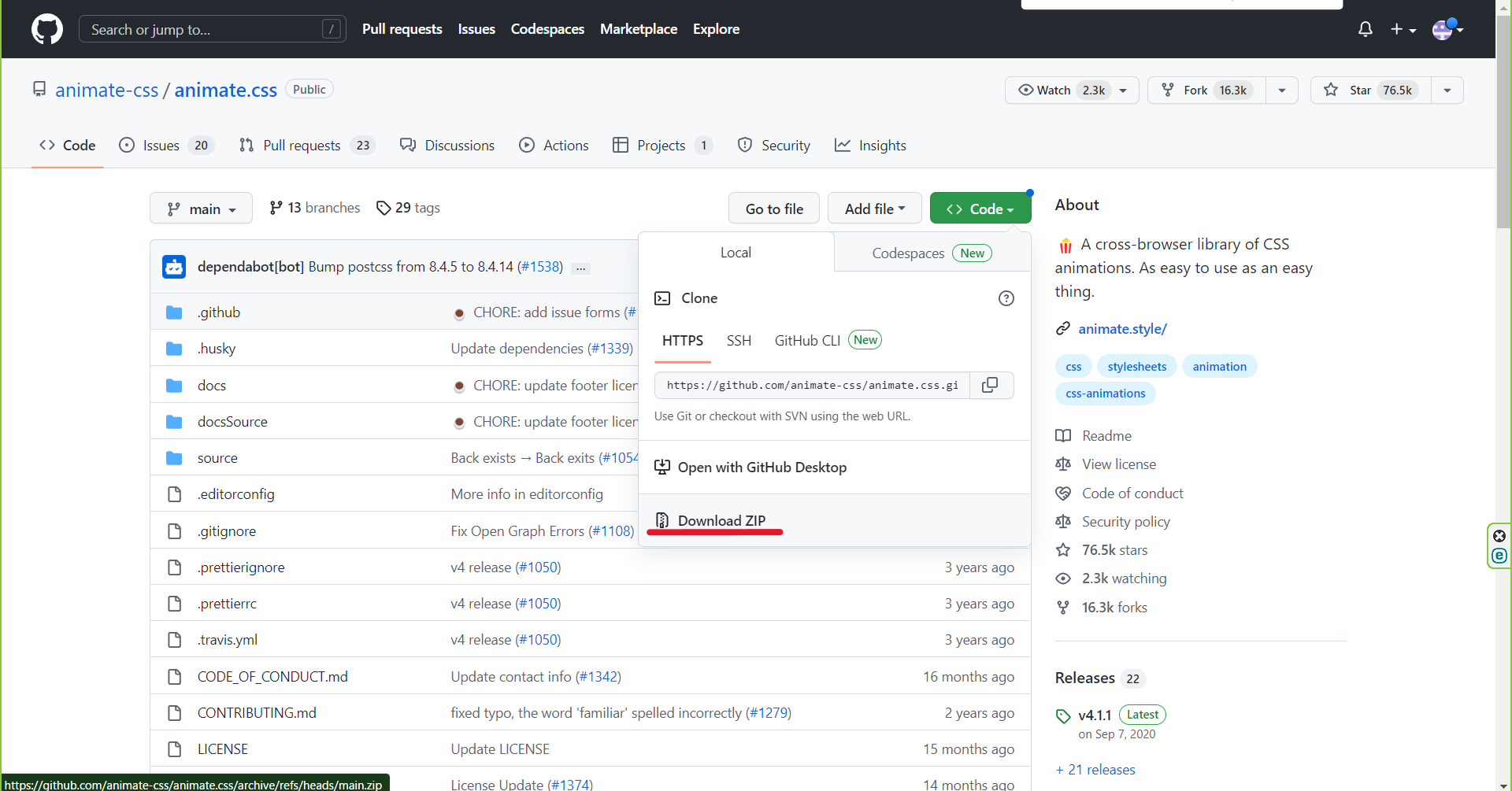Click the css topic tag
The width and height of the screenshot is (1512, 791).
click(1073, 367)
